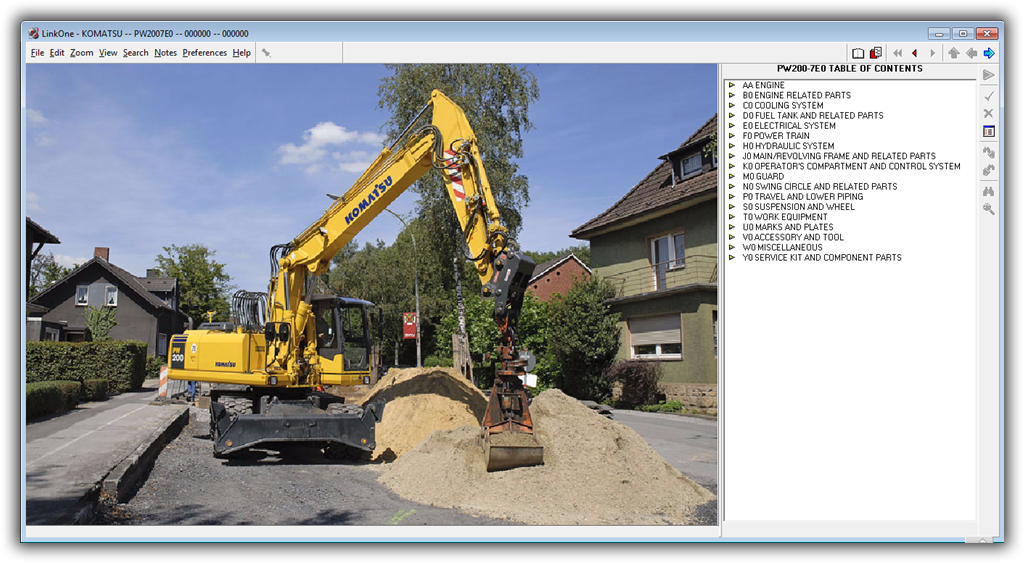The image size is (1024, 563).
Task: Click the red previous page arrow
Action: pos(914,53)
